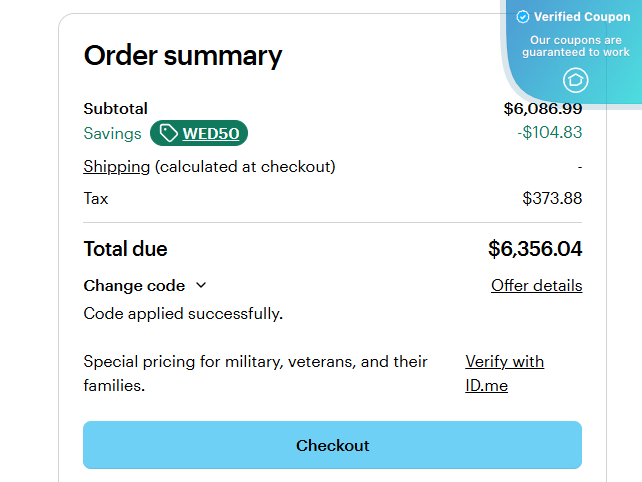
Task: Click the tax amount $373.88
Action: pos(552,198)
